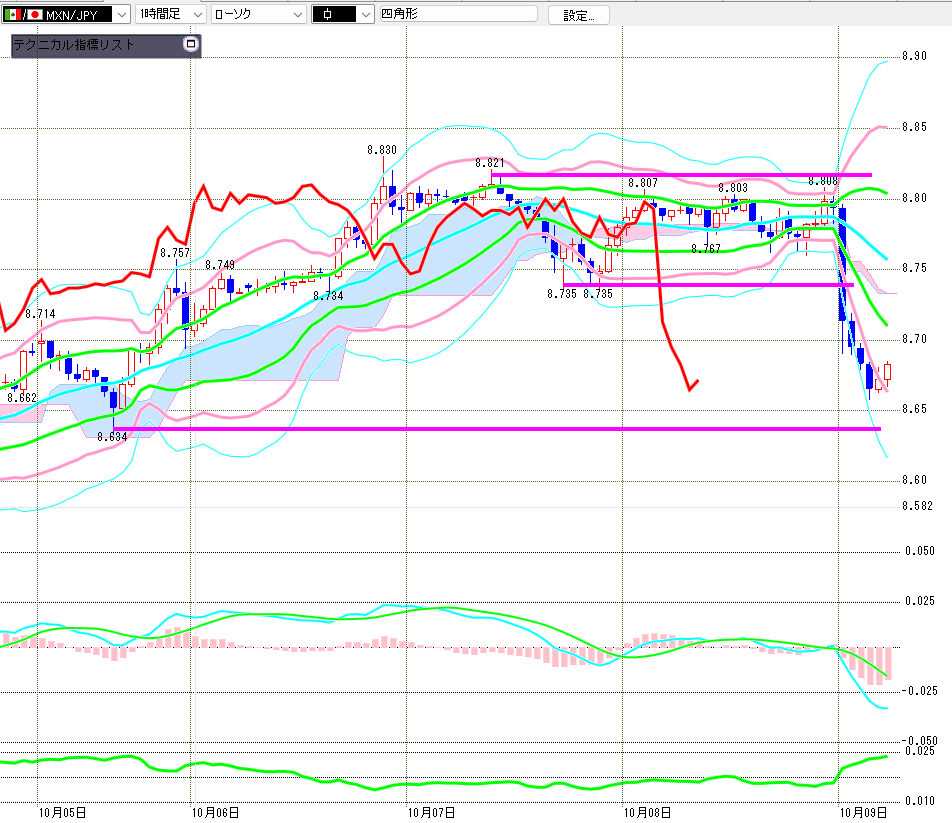This screenshot has height=823, width=952.
Task: Click the 10月08日 date label
Action: coord(647,813)
